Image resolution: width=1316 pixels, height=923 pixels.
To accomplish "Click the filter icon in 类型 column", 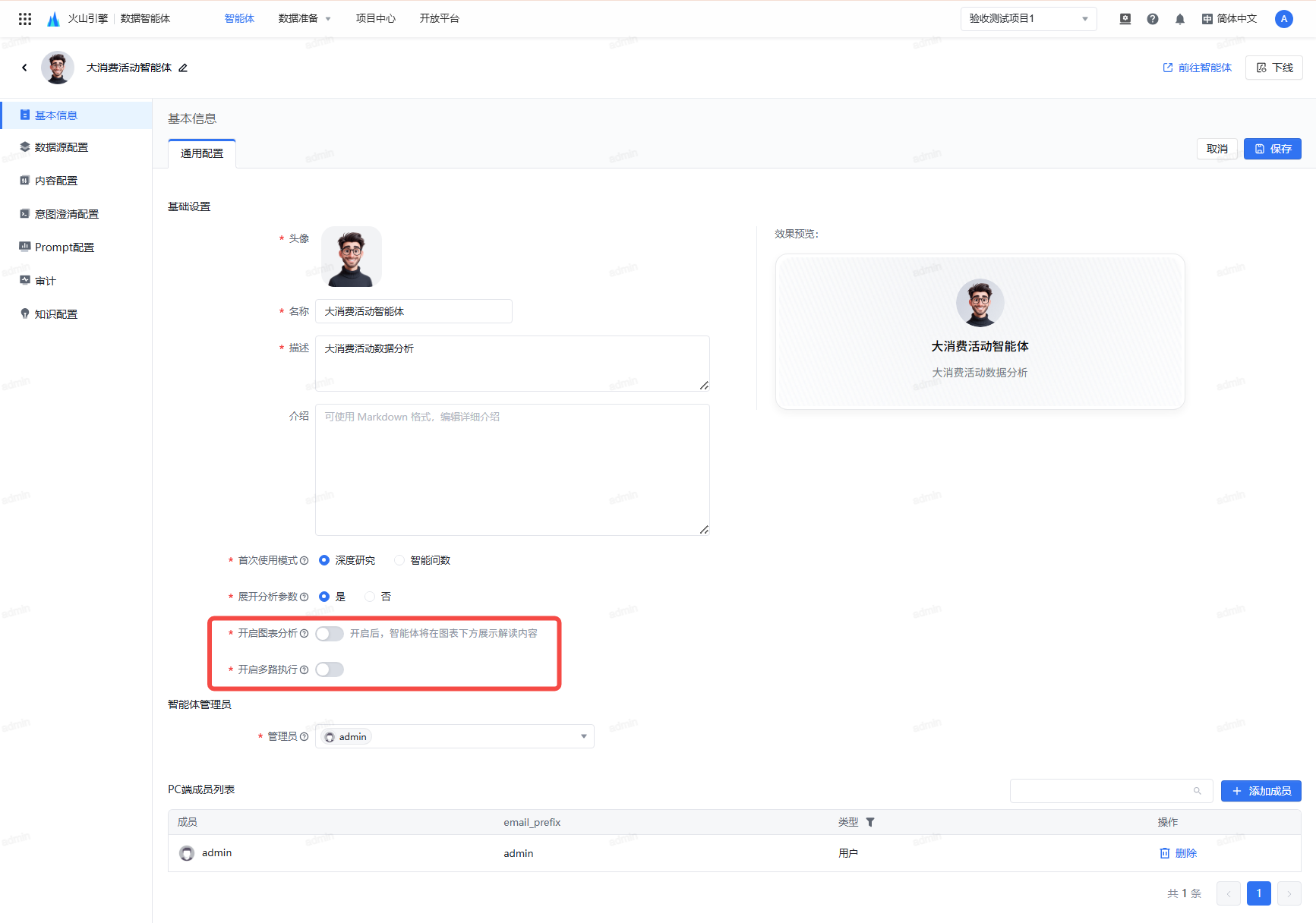I will click(x=870, y=822).
